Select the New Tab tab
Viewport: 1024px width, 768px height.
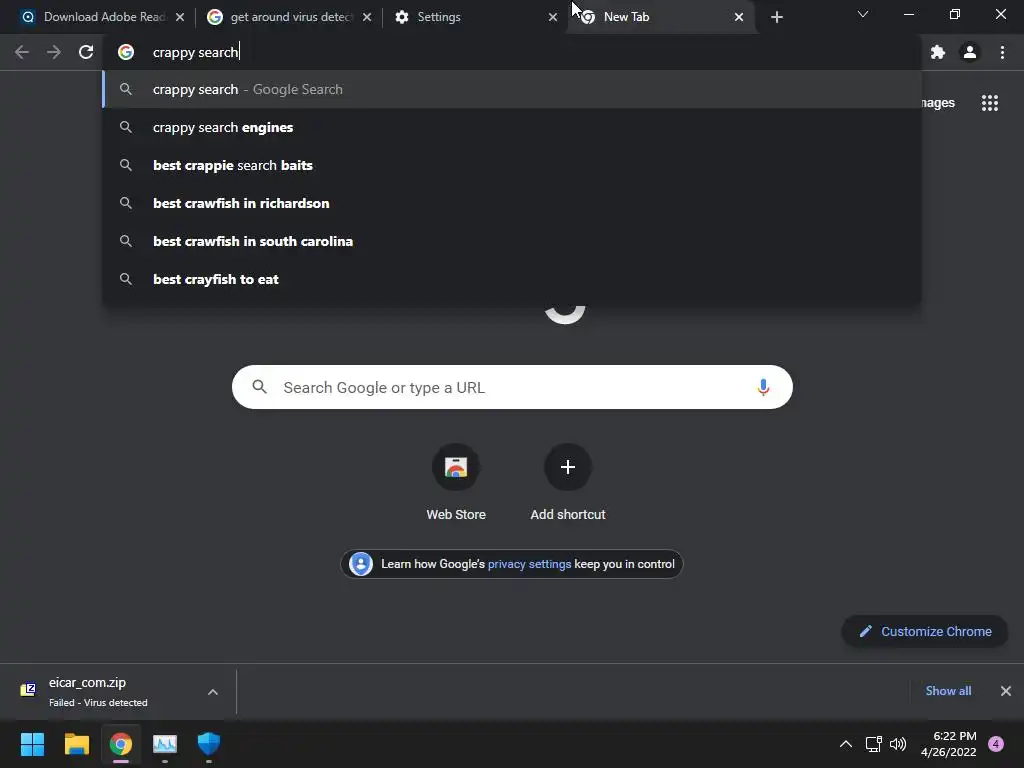pyautogui.click(x=660, y=17)
